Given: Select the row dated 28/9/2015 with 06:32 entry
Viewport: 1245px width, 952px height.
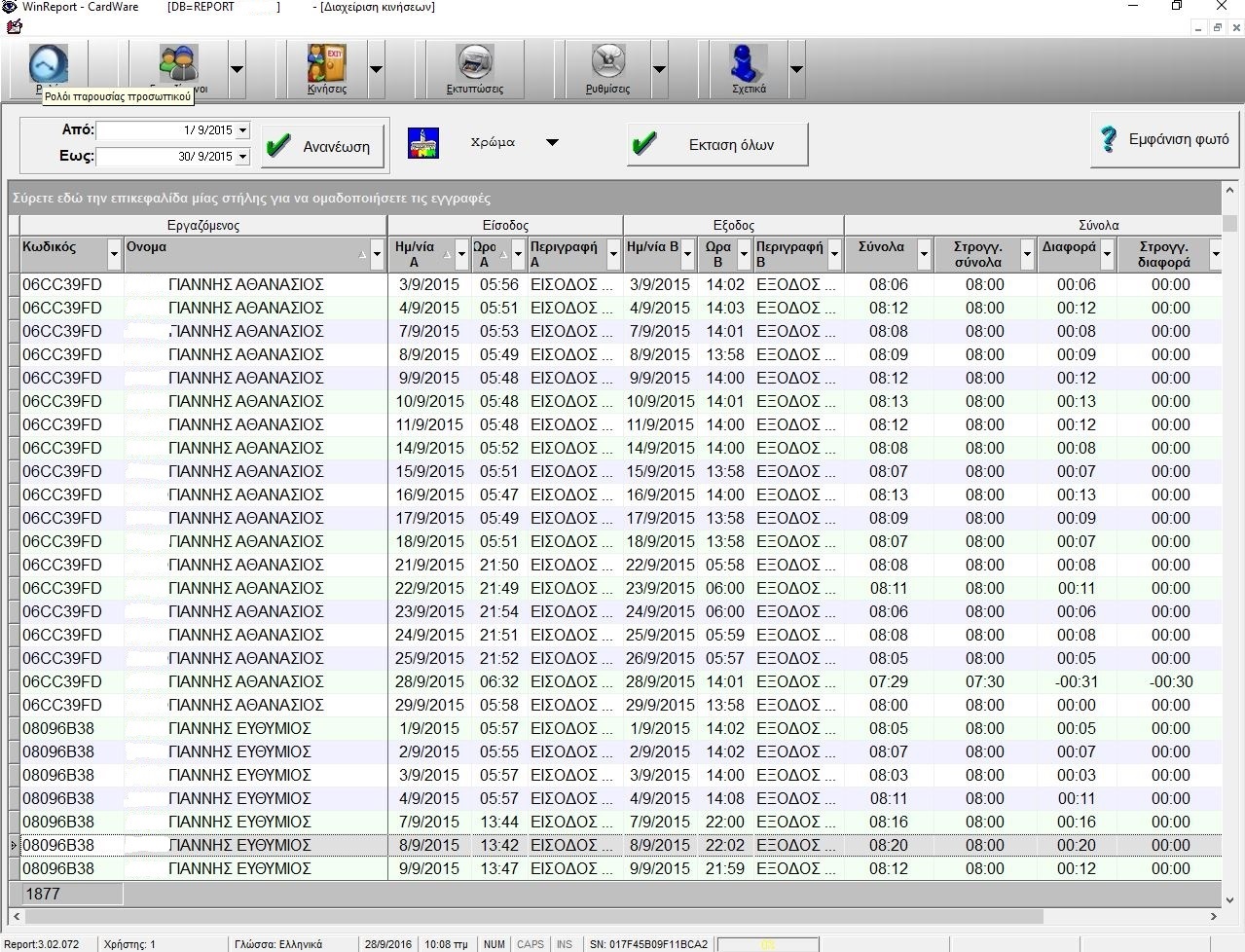Looking at the screenshot, I should tap(428, 681).
